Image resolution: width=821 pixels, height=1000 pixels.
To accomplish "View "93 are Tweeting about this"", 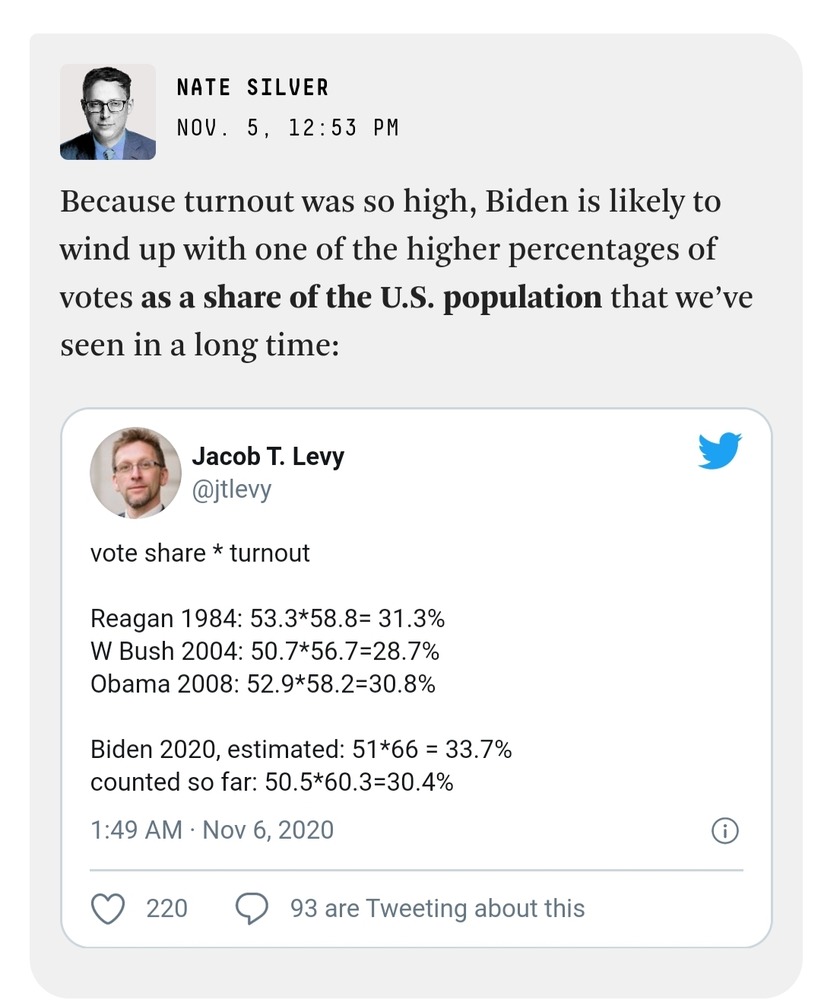I will pos(437,908).
